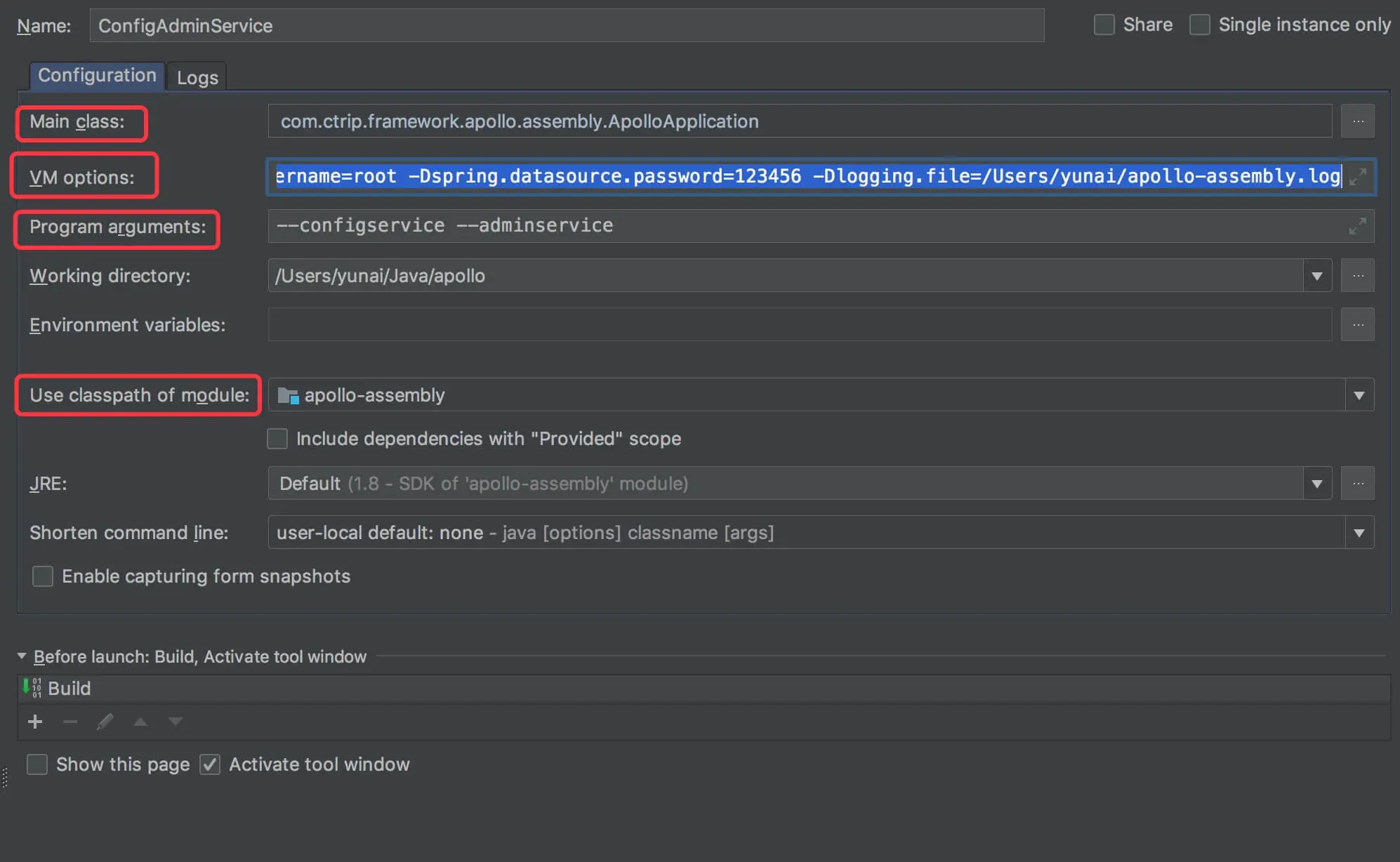The image size is (1400, 862).
Task: Switch to the Logs tab
Action: point(197,77)
